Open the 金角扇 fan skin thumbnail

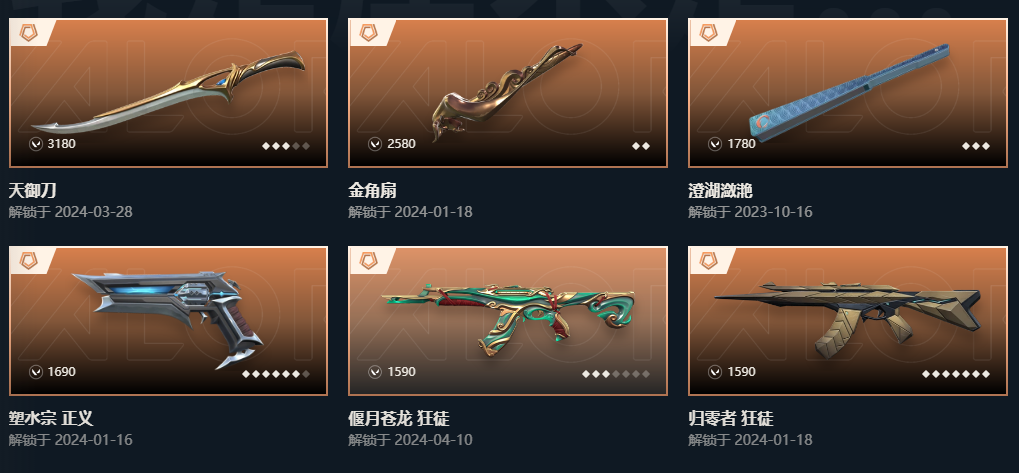coord(508,93)
